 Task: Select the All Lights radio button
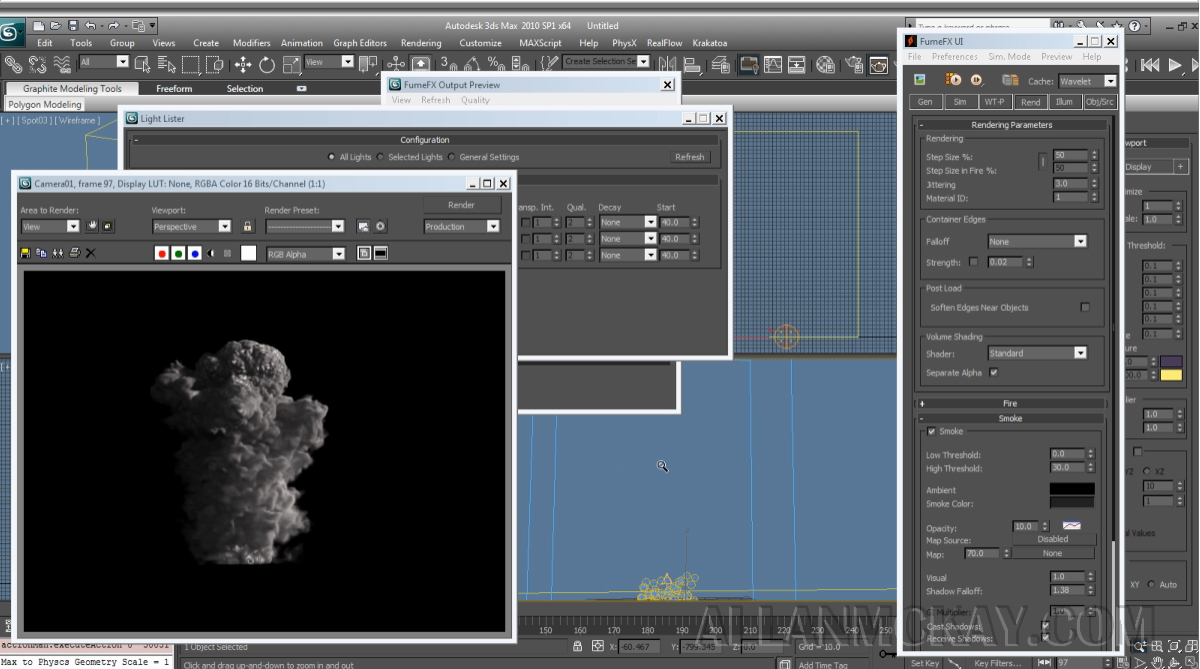click(332, 157)
